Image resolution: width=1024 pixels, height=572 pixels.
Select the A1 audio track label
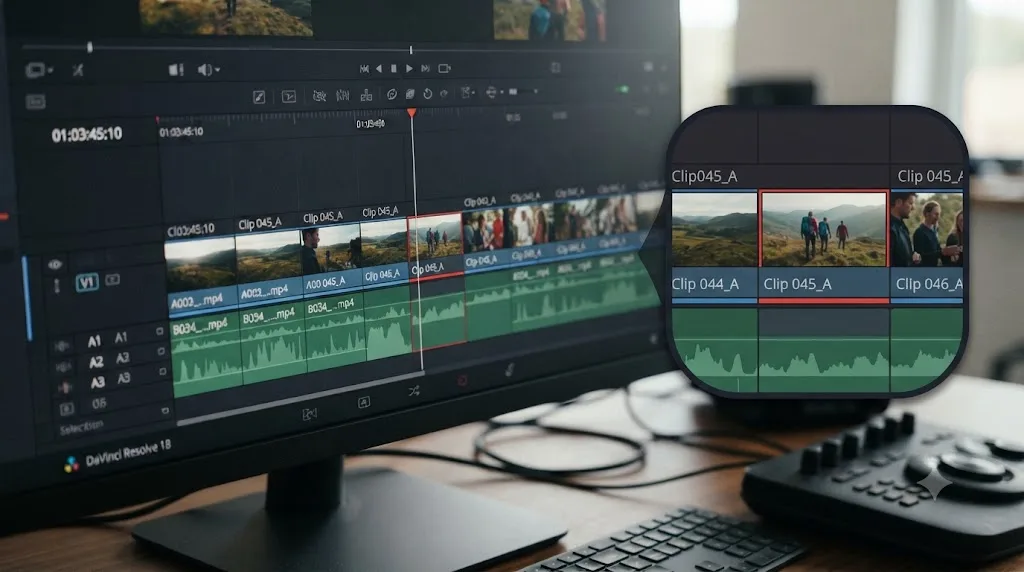[94, 341]
